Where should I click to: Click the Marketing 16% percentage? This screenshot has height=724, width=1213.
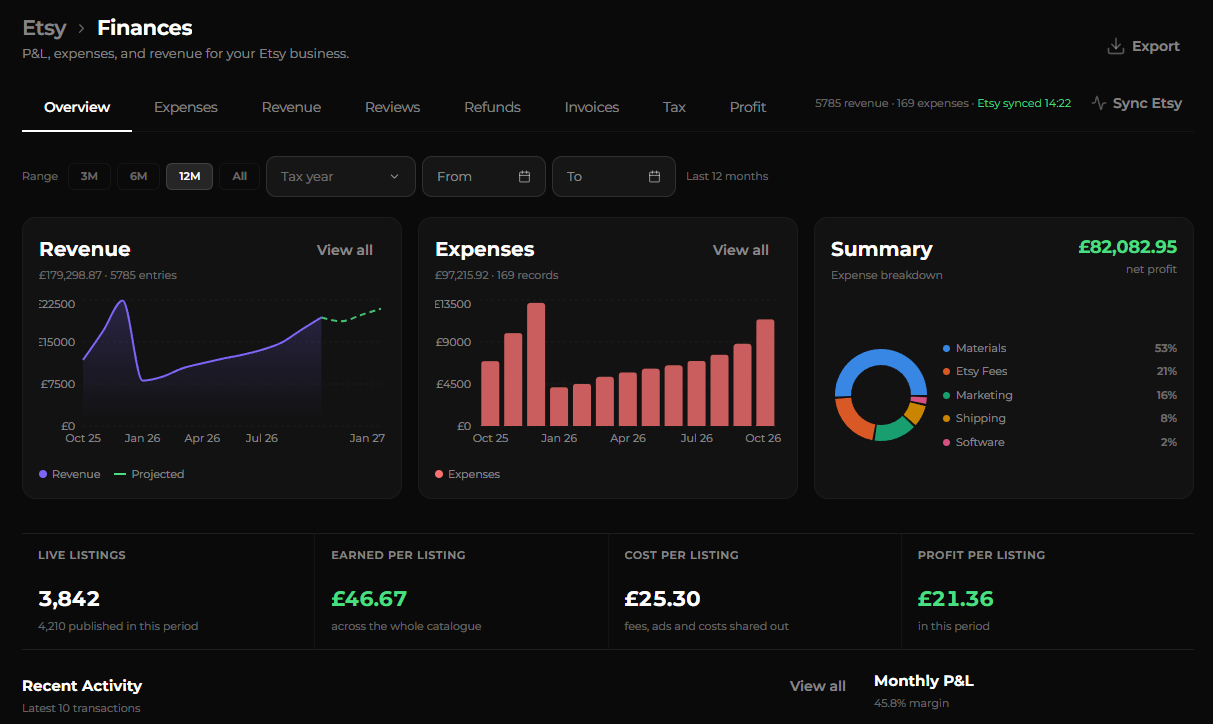(x=1165, y=395)
